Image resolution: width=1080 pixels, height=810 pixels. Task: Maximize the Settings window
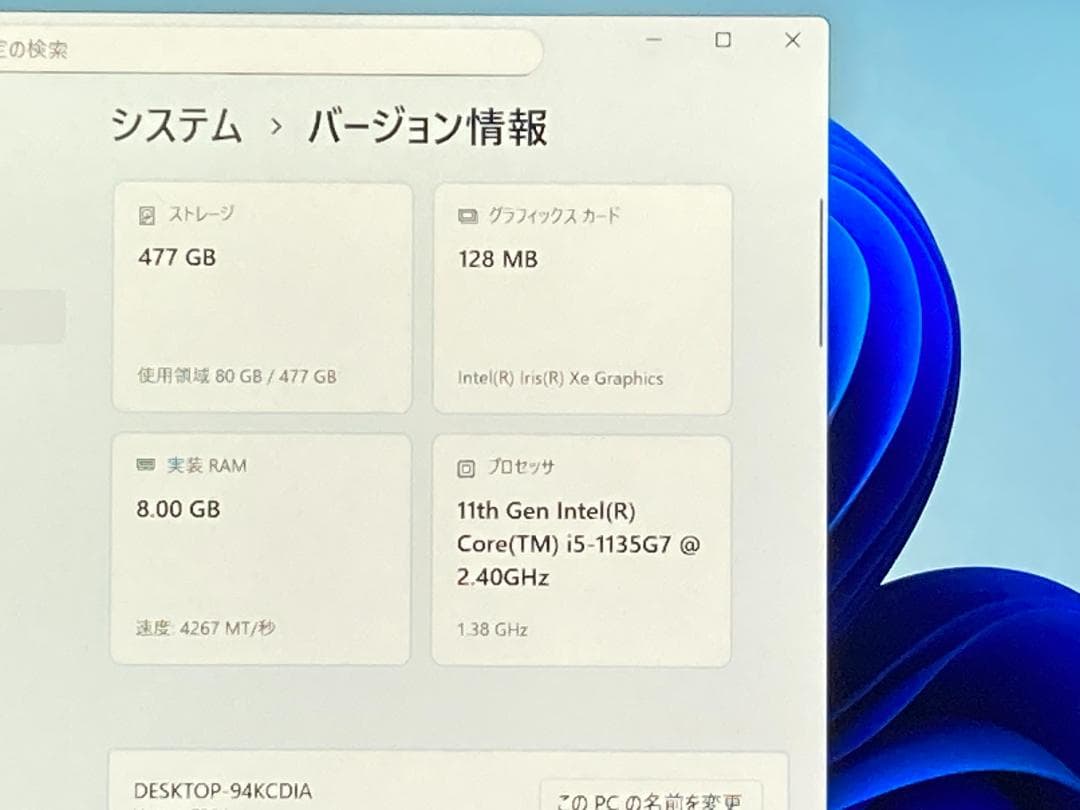click(x=722, y=40)
